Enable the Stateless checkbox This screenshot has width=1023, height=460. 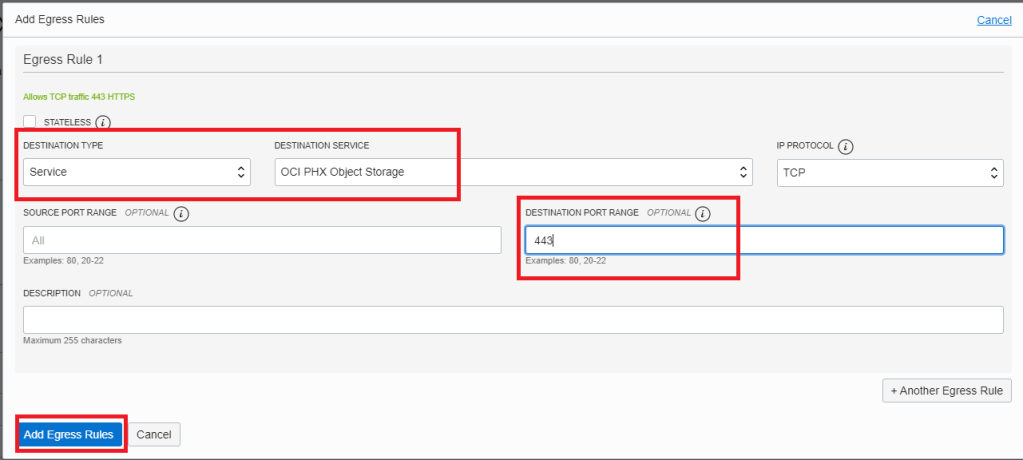click(x=29, y=121)
